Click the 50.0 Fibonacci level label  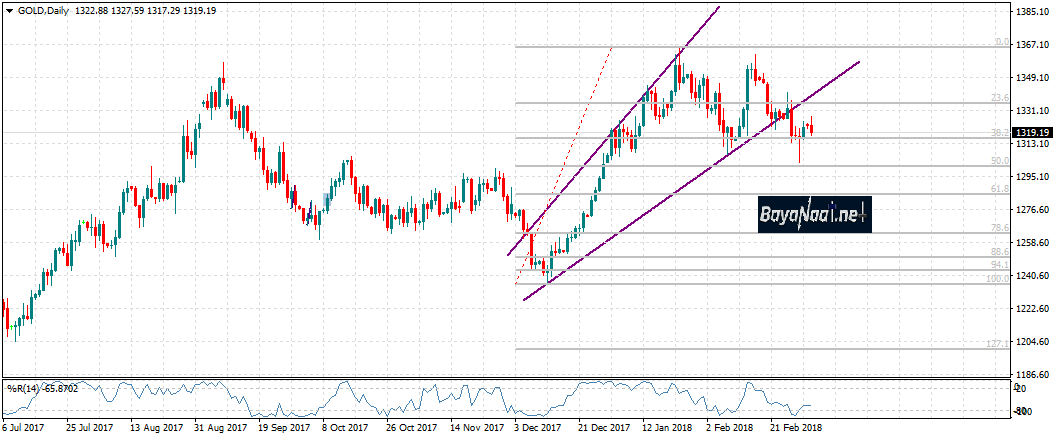pyautogui.click(x=996, y=161)
